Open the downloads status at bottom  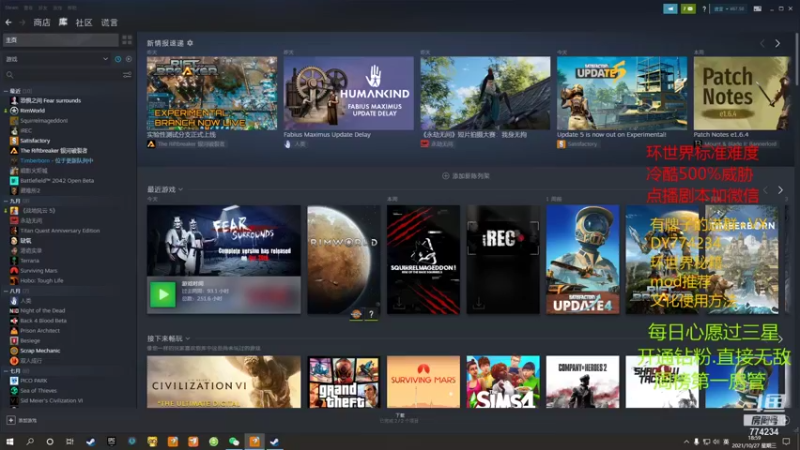pos(399,418)
